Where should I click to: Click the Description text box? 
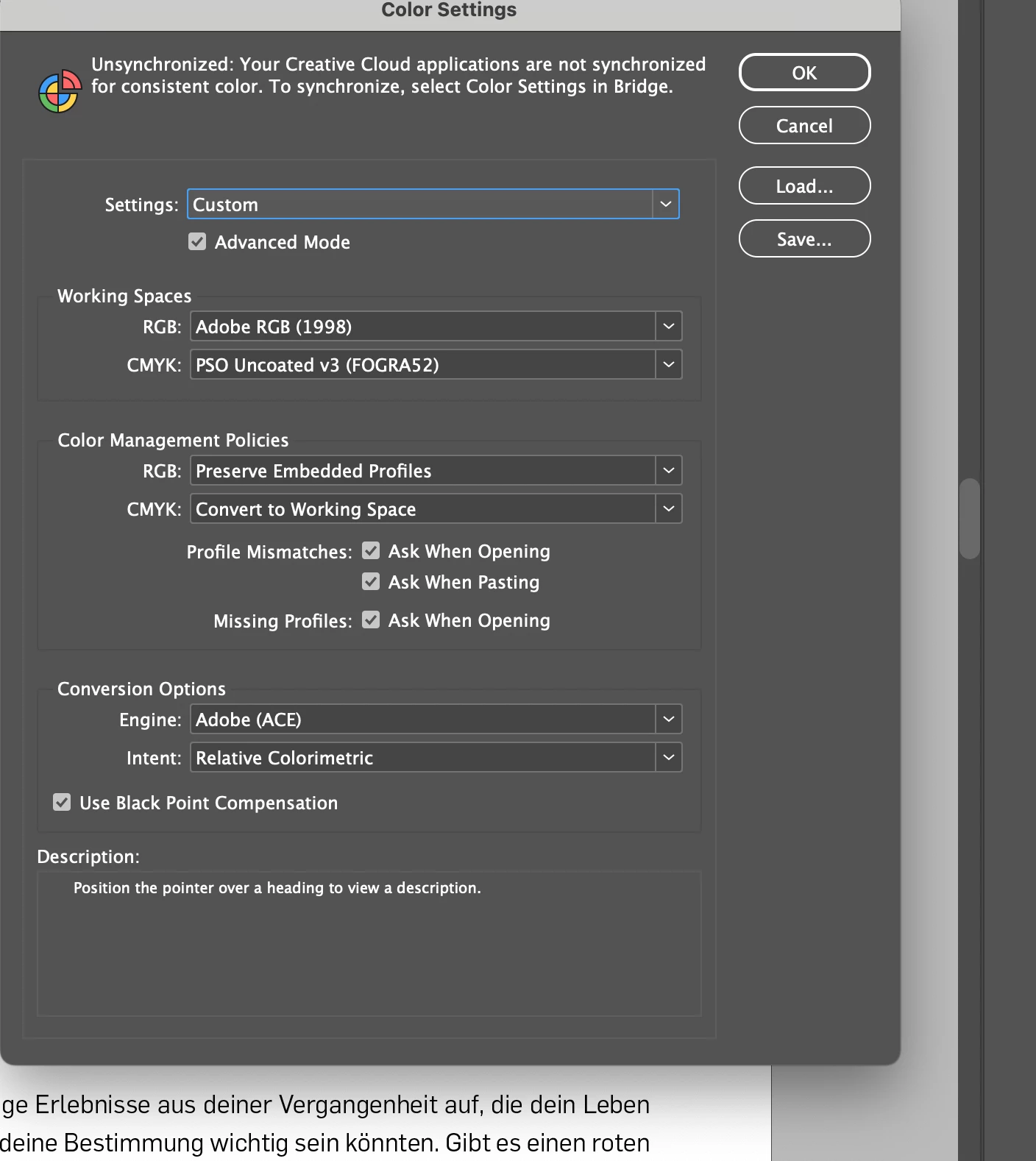coord(369,943)
